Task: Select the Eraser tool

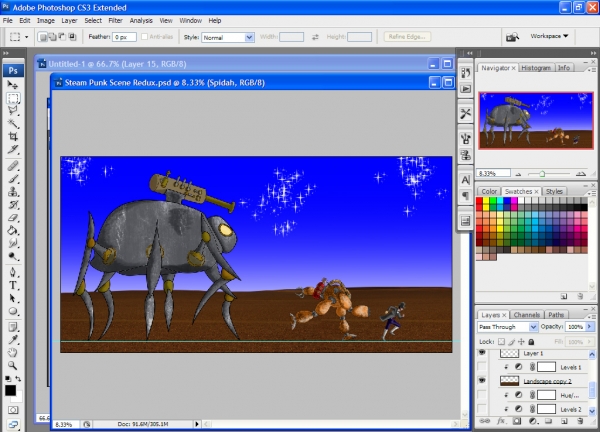Action: (x=13, y=218)
